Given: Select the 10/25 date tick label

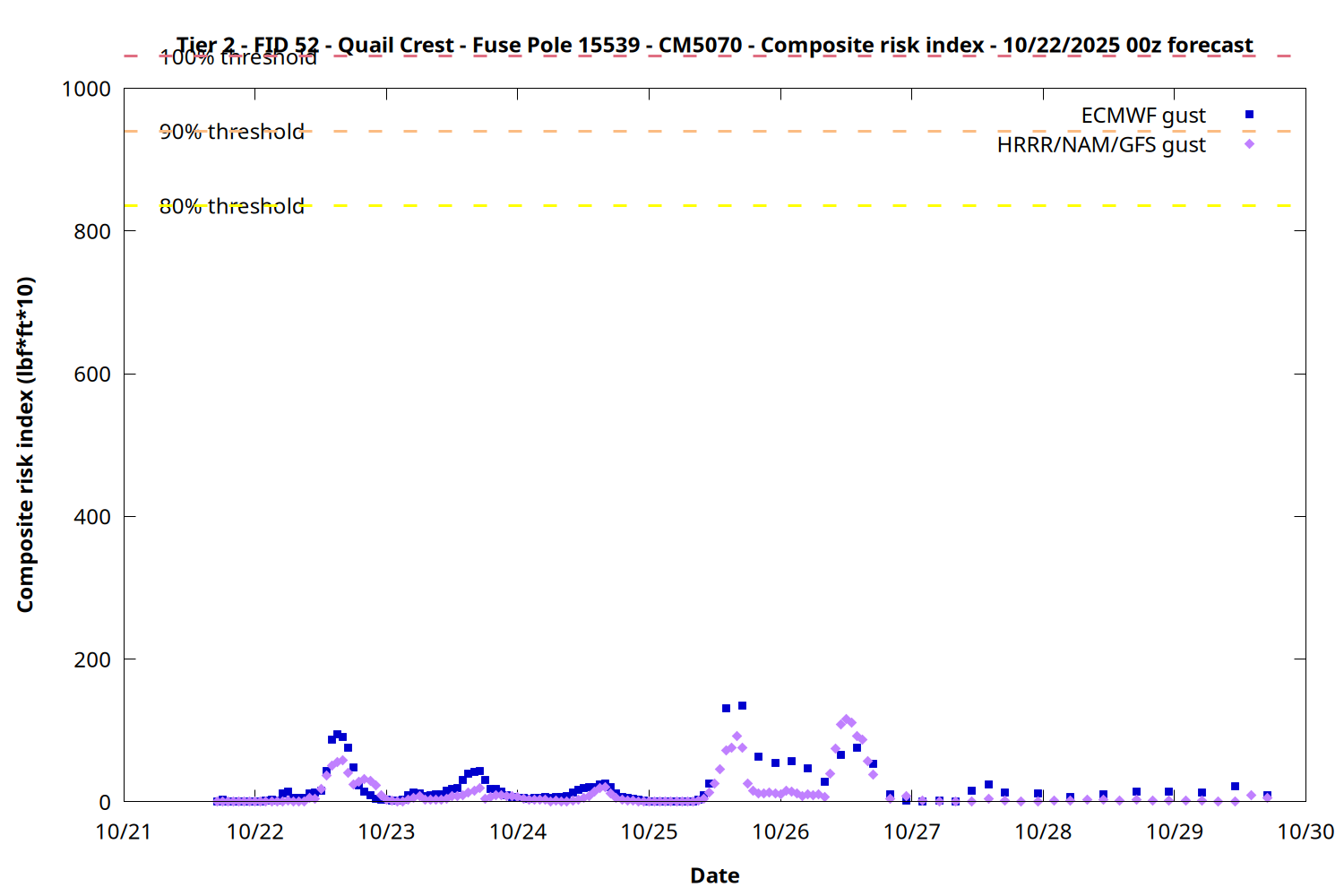Looking at the screenshot, I should point(649,831).
